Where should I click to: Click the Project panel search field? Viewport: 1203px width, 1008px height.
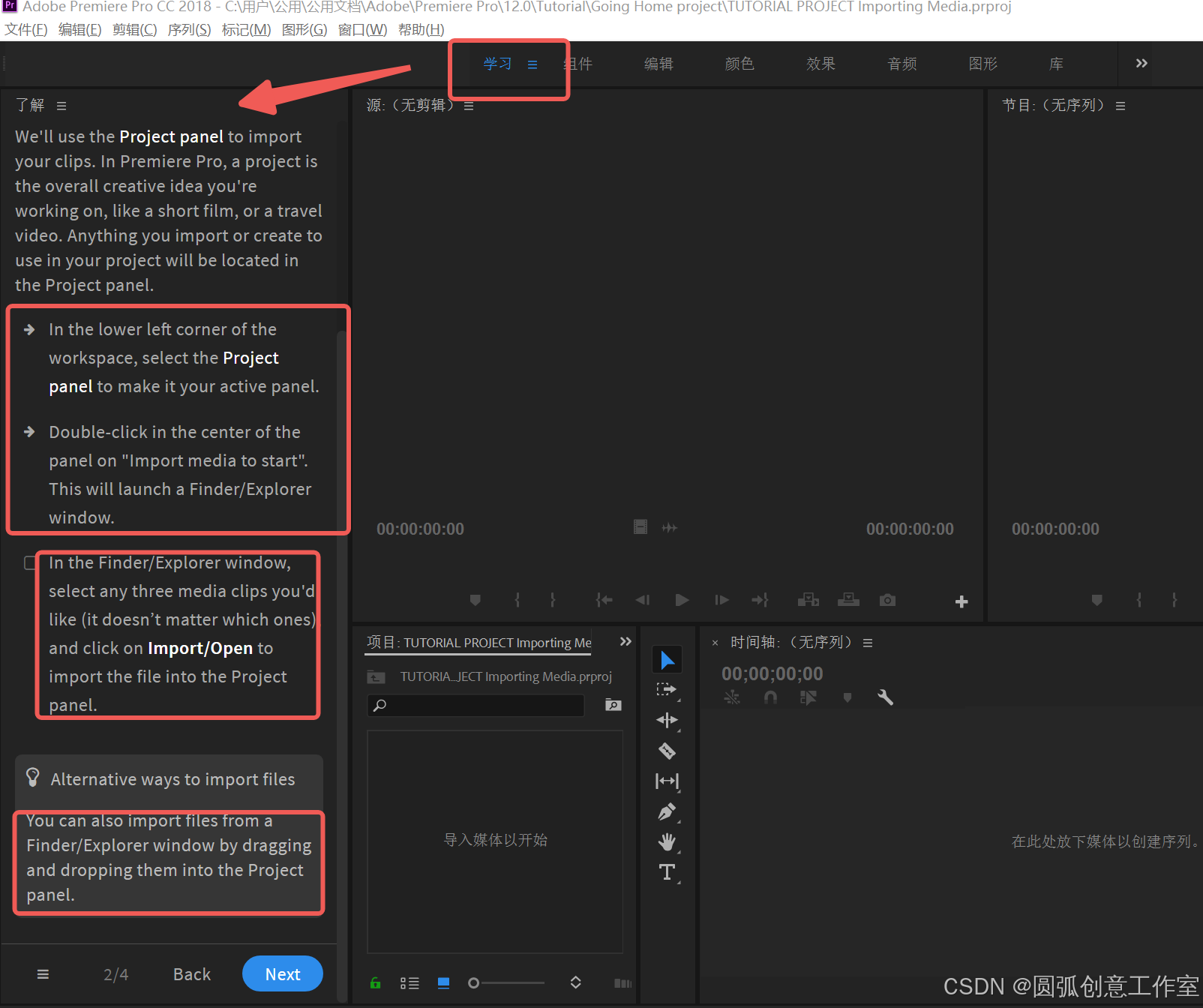(x=475, y=705)
